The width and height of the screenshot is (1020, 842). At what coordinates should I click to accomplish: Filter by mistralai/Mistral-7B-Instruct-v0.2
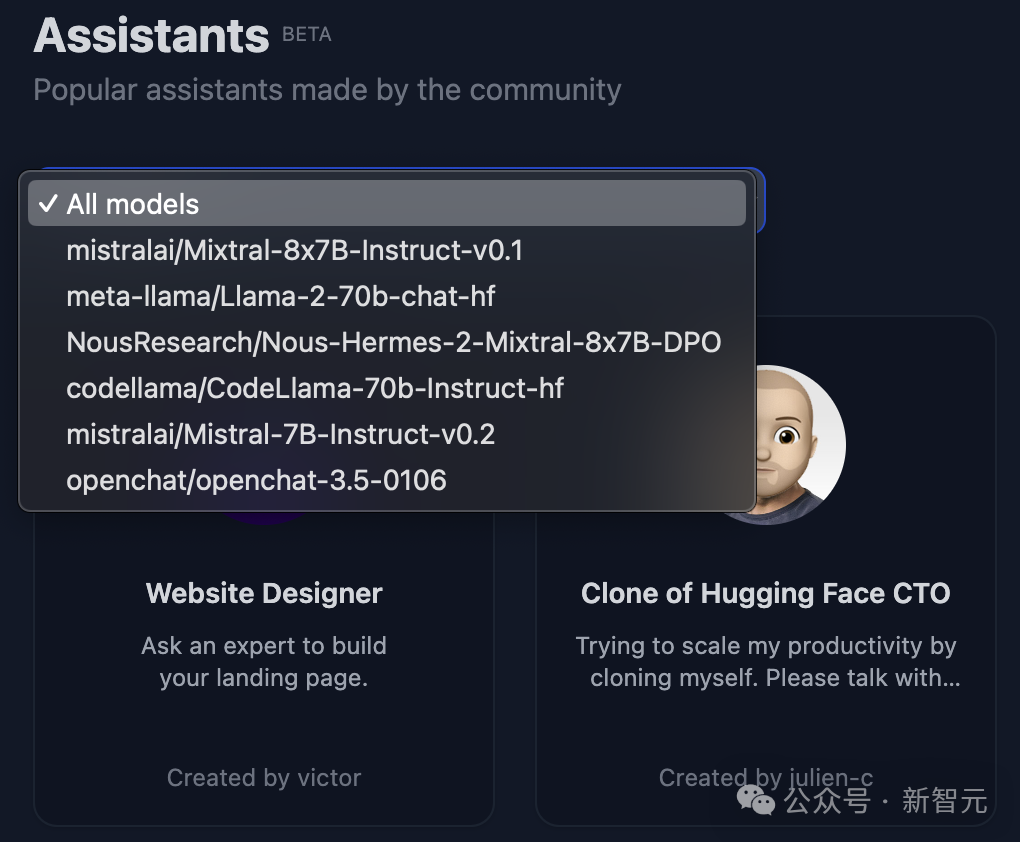281,434
